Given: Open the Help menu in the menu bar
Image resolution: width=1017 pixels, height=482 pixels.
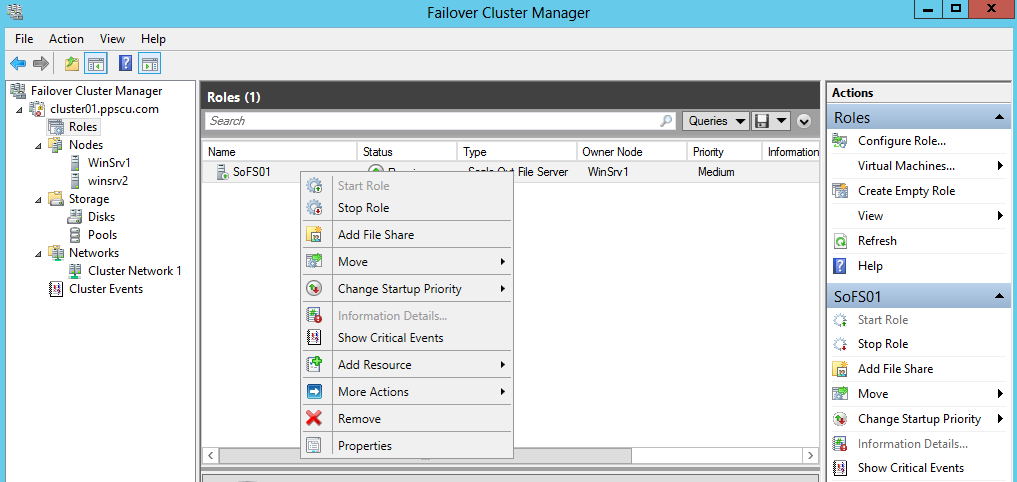Looking at the screenshot, I should pyautogui.click(x=154, y=39).
